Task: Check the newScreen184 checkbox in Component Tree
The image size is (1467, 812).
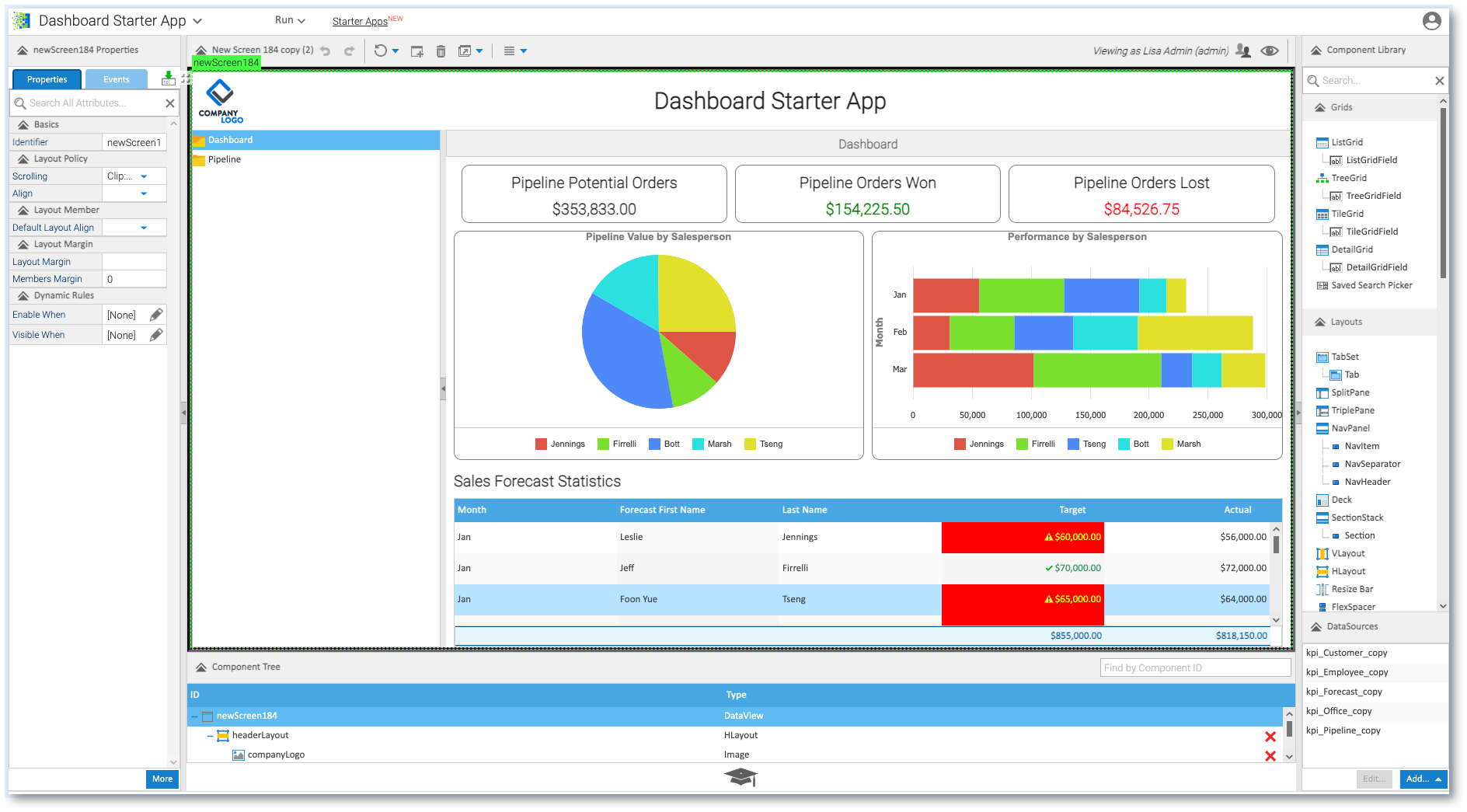Action: coord(207,716)
